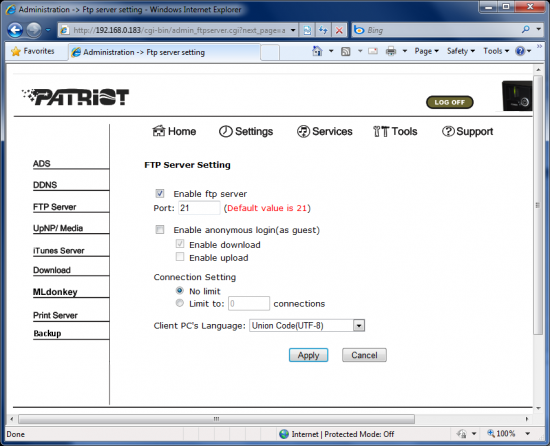Open the IE Help question mark icon

[x=520, y=51]
